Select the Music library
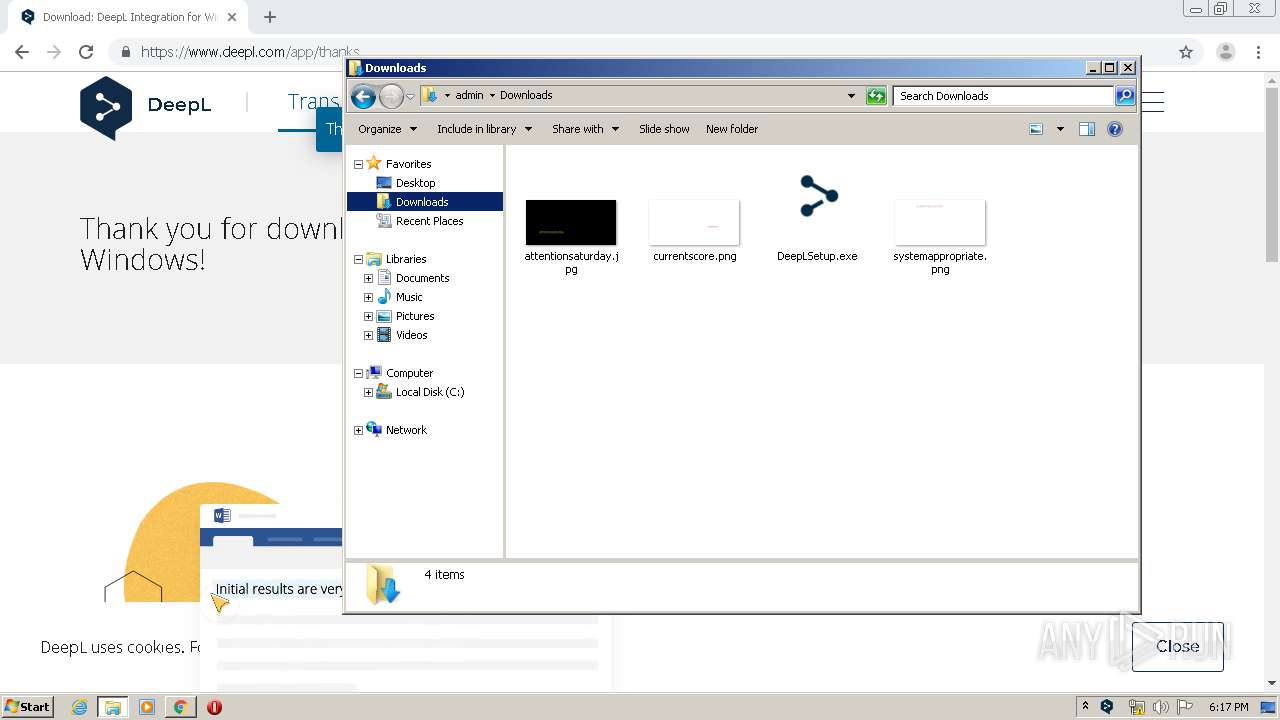The image size is (1280, 720). pos(409,297)
